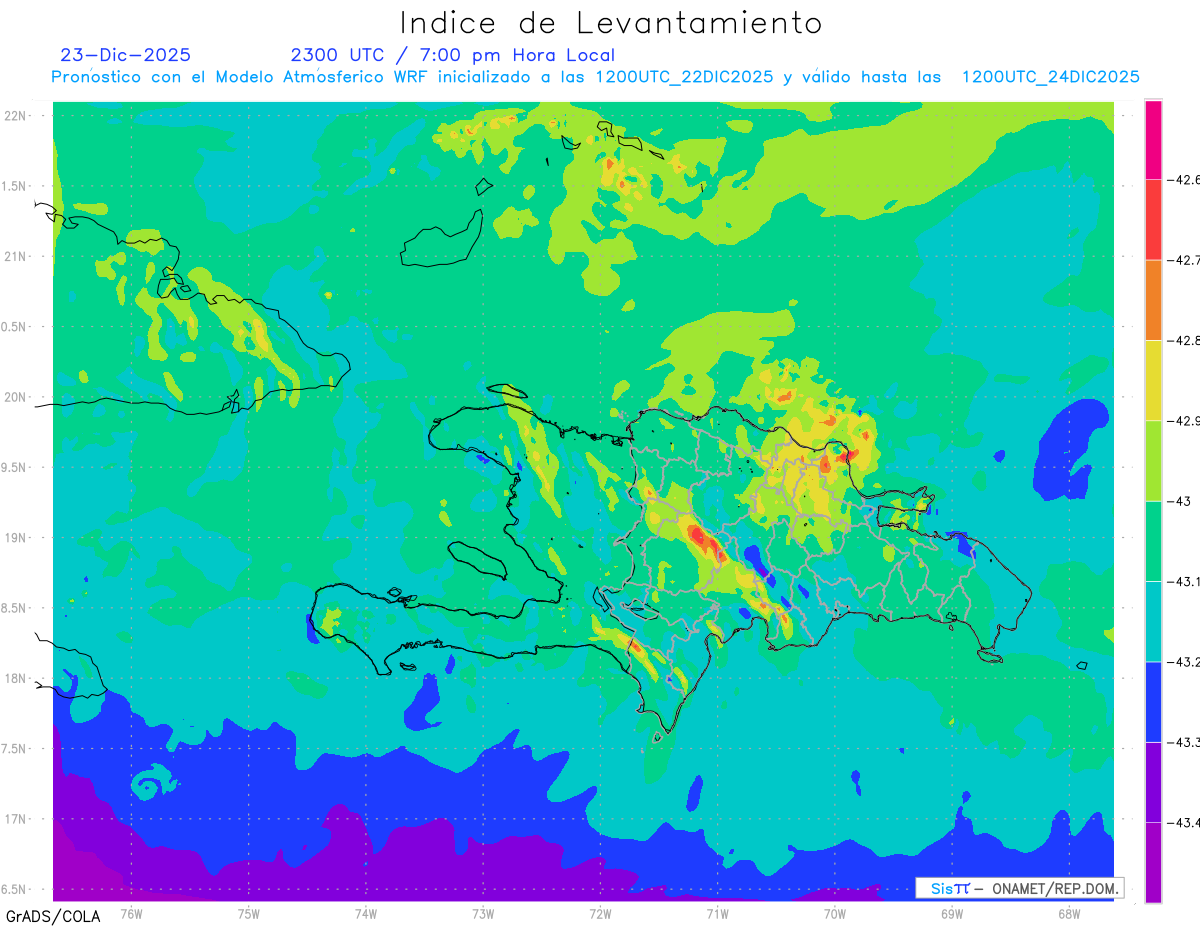Click the color bar value '-42.9'
Viewport: 1200px width, 927px height.
[x=1183, y=420]
